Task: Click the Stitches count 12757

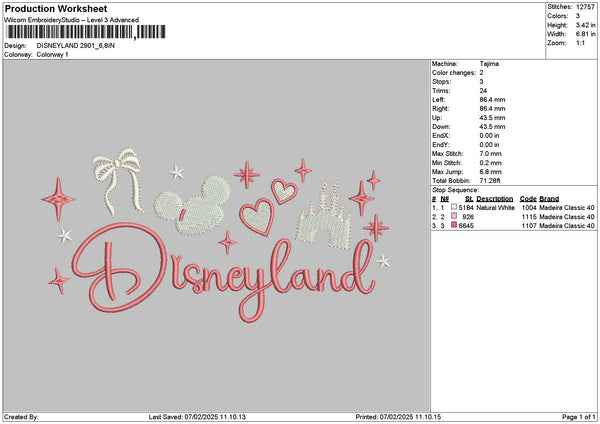Action: click(x=585, y=6)
